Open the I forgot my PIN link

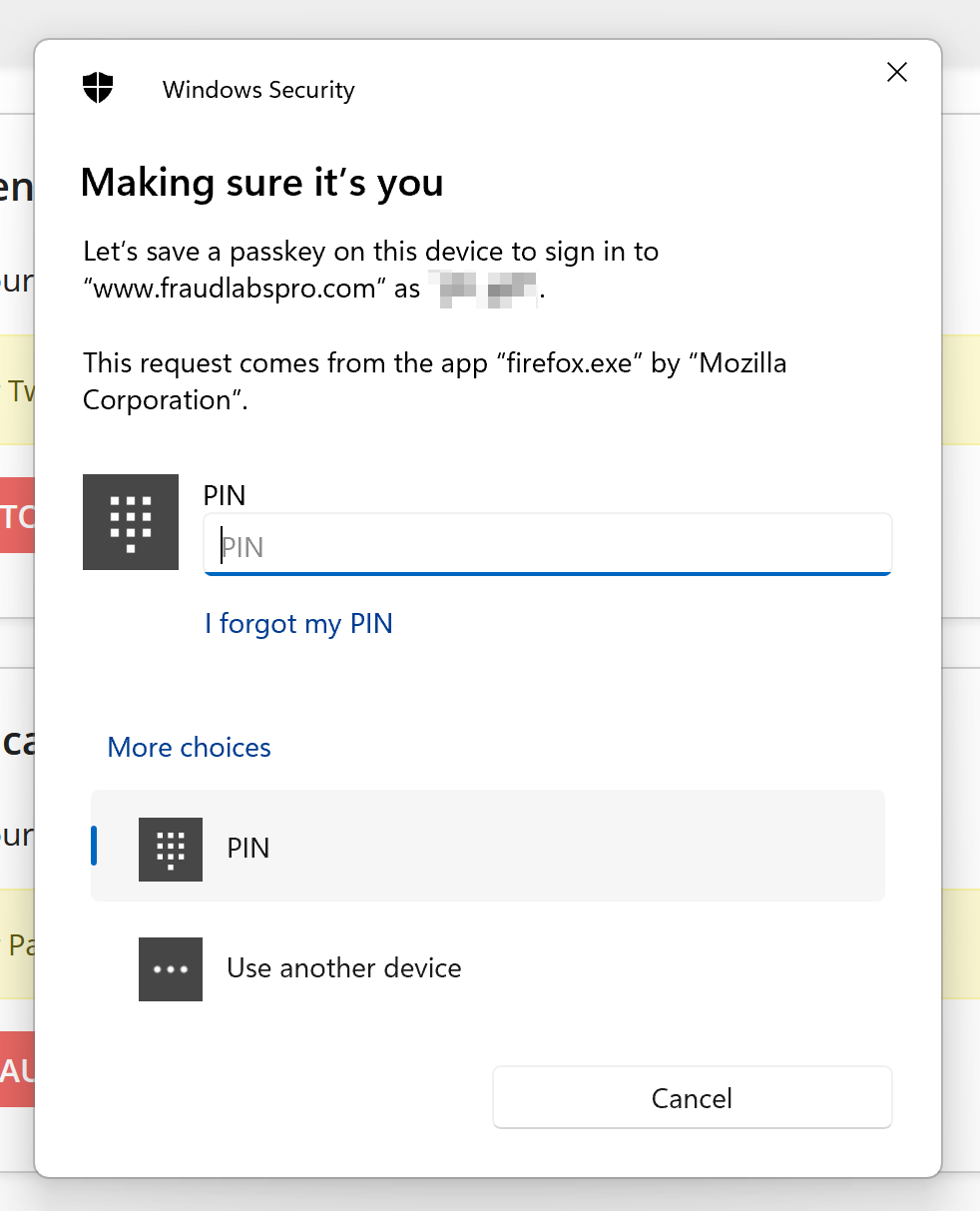[x=298, y=624]
